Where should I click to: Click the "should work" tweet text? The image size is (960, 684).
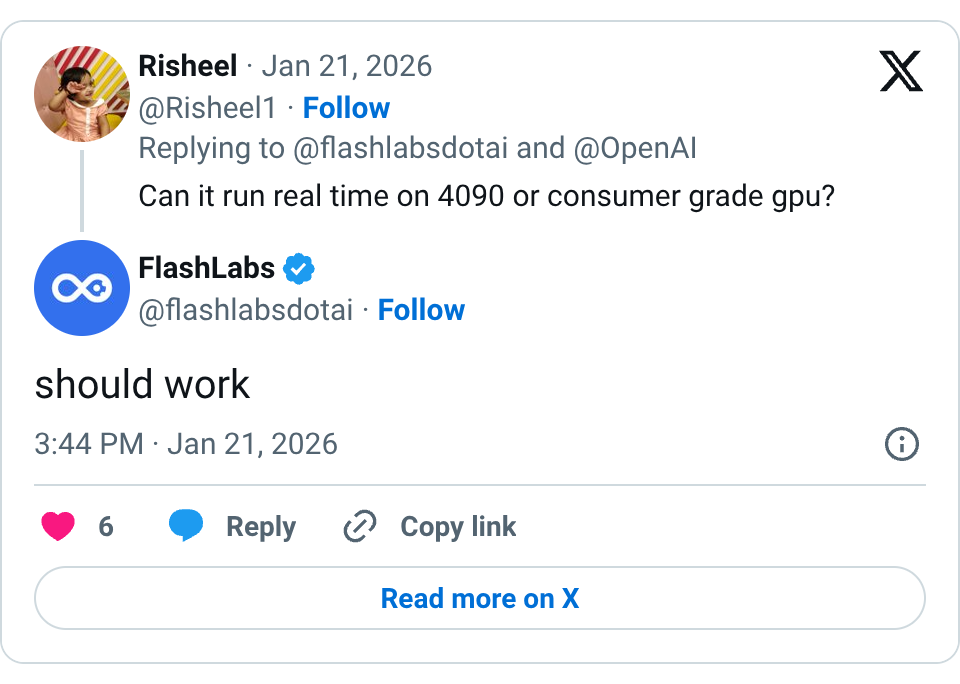click(x=142, y=385)
